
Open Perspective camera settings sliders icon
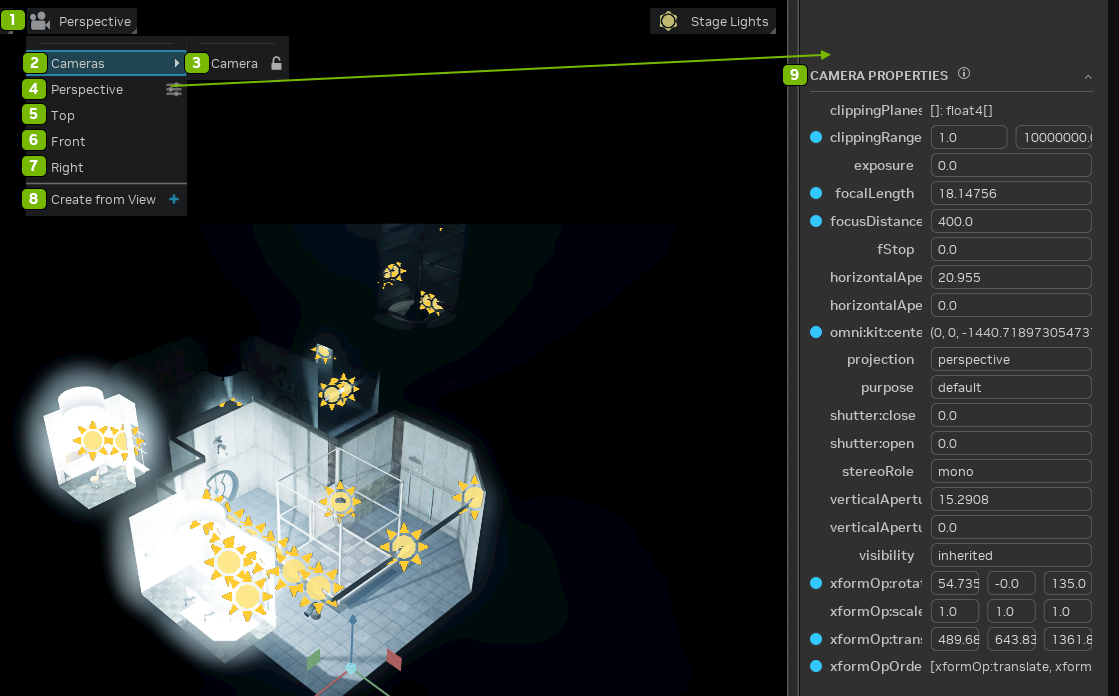pyautogui.click(x=174, y=89)
